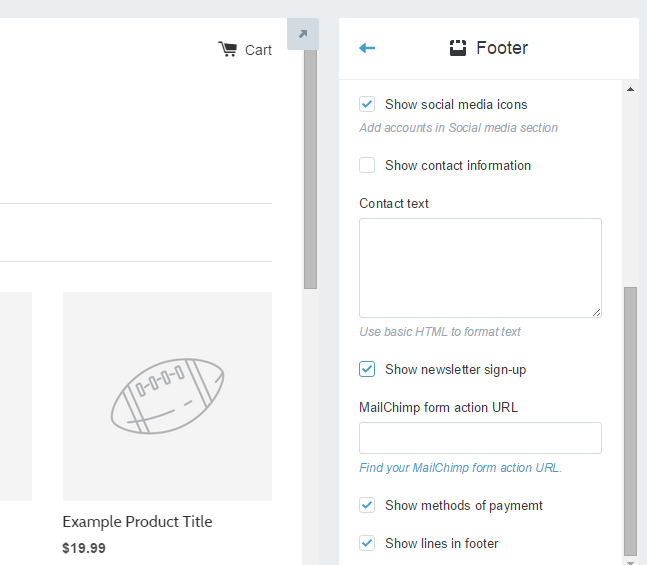Focus the MailChimp form action URL field
The image size is (647, 565).
point(480,438)
